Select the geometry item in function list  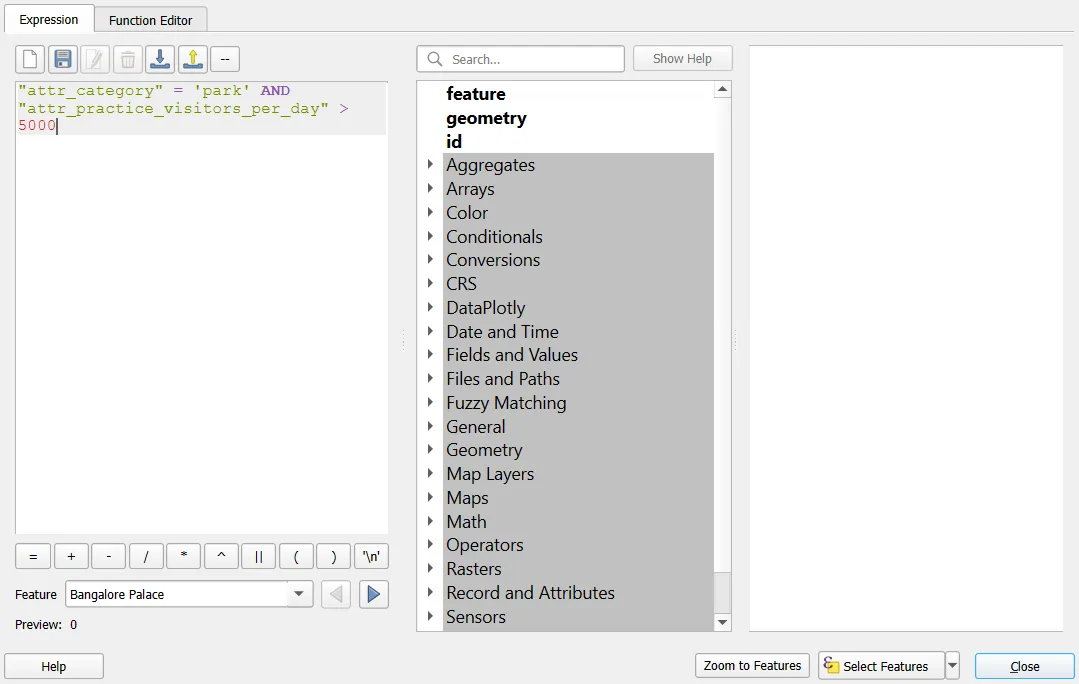point(486,118)
